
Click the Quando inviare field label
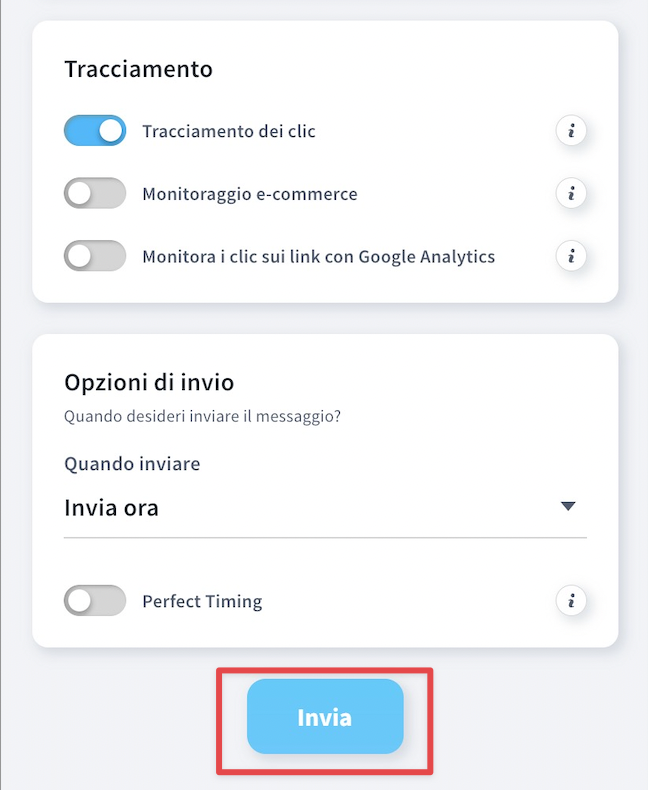(132, 464)
